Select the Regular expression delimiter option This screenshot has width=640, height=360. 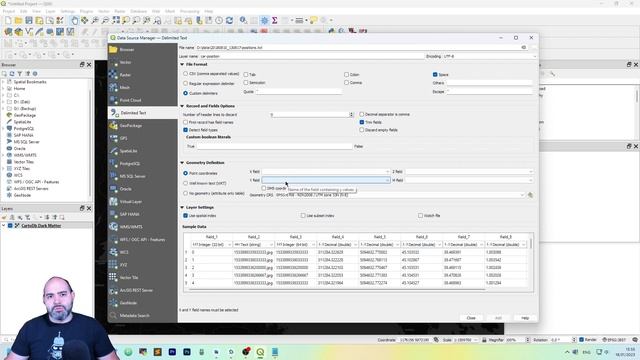pyautogui.click(x=185, y=83)
